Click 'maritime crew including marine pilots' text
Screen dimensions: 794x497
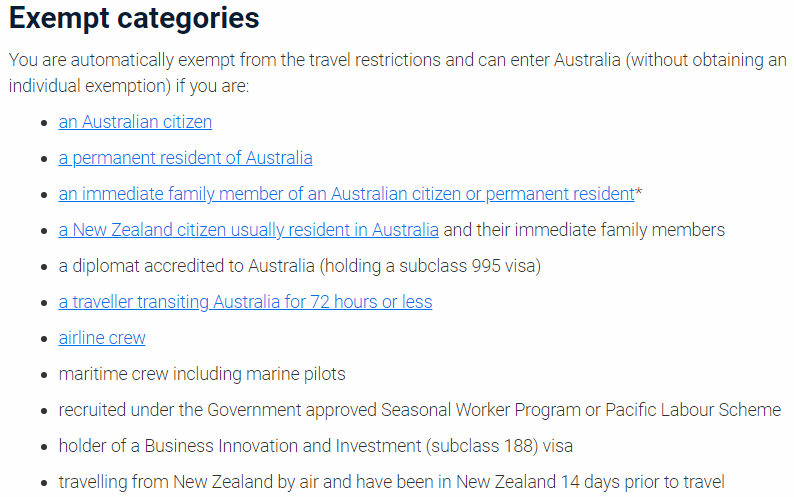[x=202, y=374]
